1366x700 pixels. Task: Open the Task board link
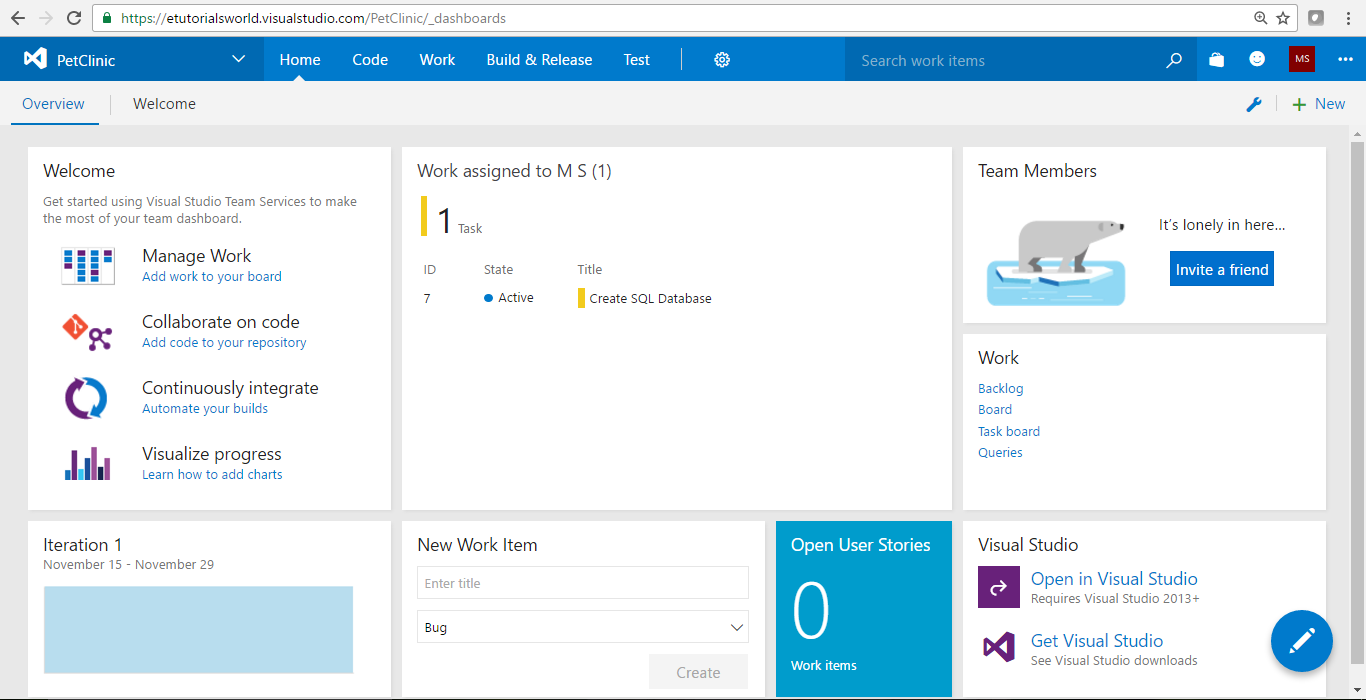point(1009,432)
